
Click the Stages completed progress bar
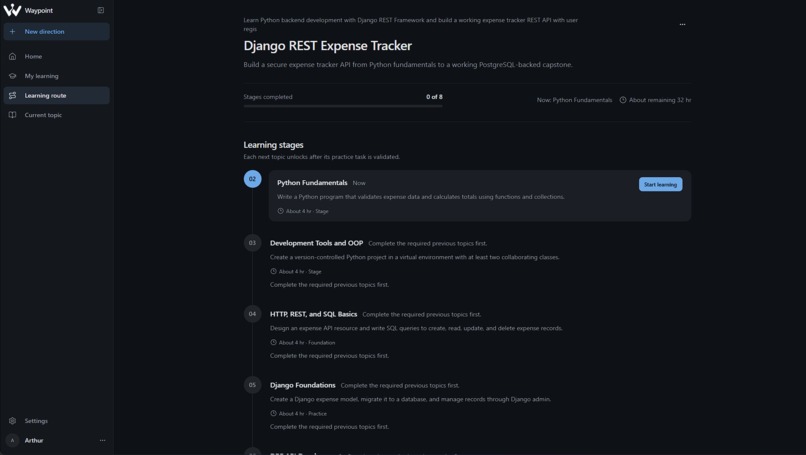pos(343,106)
